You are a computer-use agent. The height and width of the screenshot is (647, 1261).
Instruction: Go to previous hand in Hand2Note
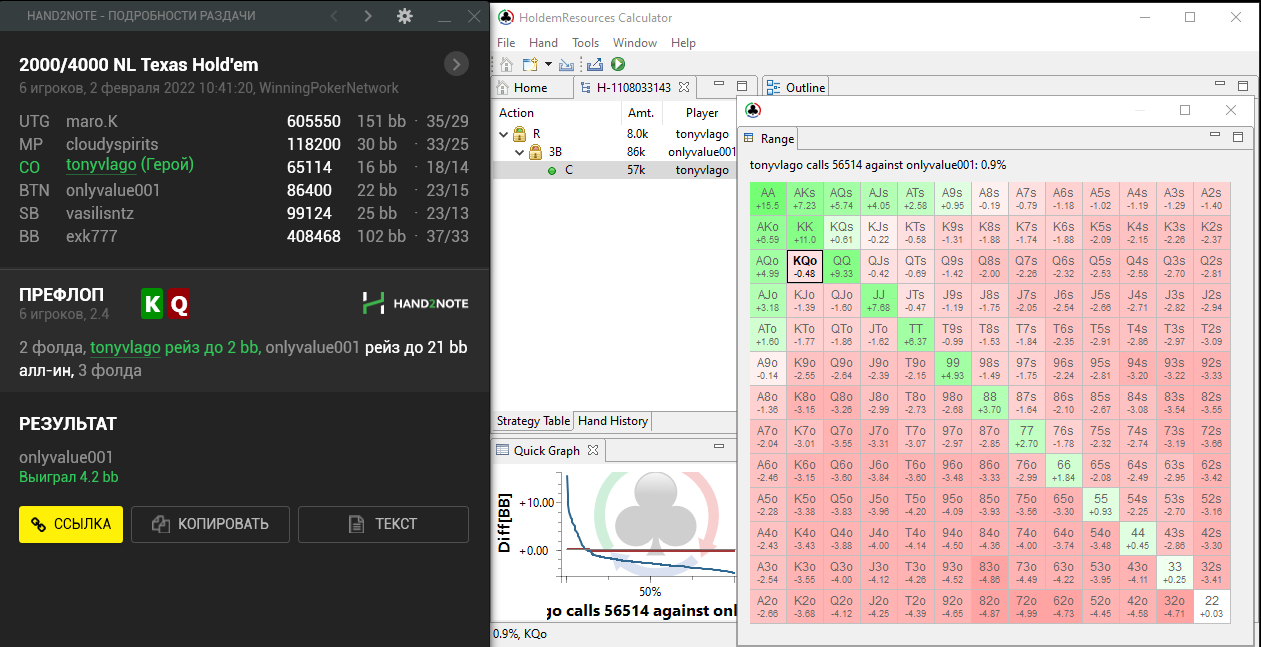click(334, 16)
